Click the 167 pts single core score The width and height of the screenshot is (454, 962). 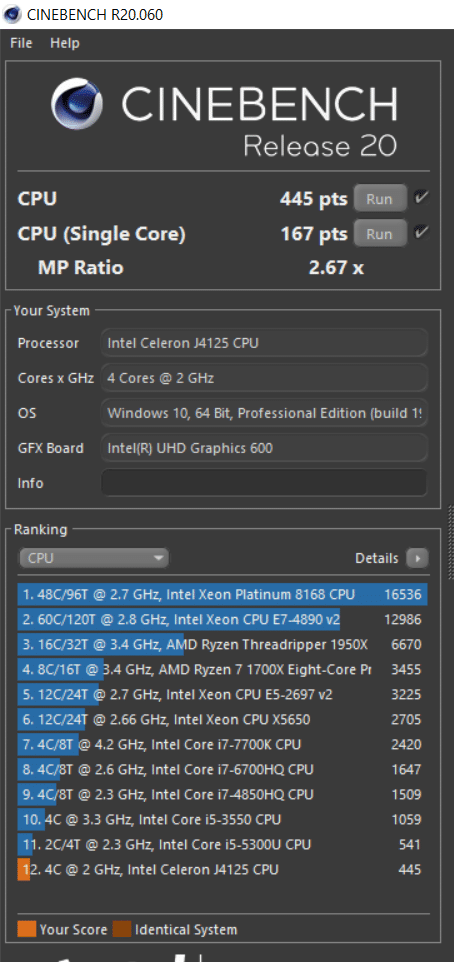[314, 234]
